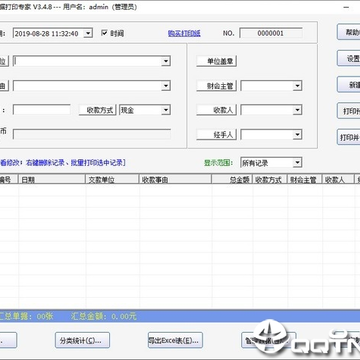360x360 pixels.
Task: Click the 导出Excel表(E)... button
Action: [x=175, y=340]
